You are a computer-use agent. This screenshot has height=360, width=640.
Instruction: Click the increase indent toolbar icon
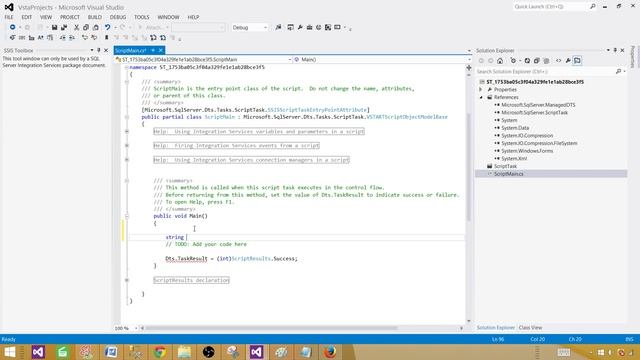pos(71,38)
